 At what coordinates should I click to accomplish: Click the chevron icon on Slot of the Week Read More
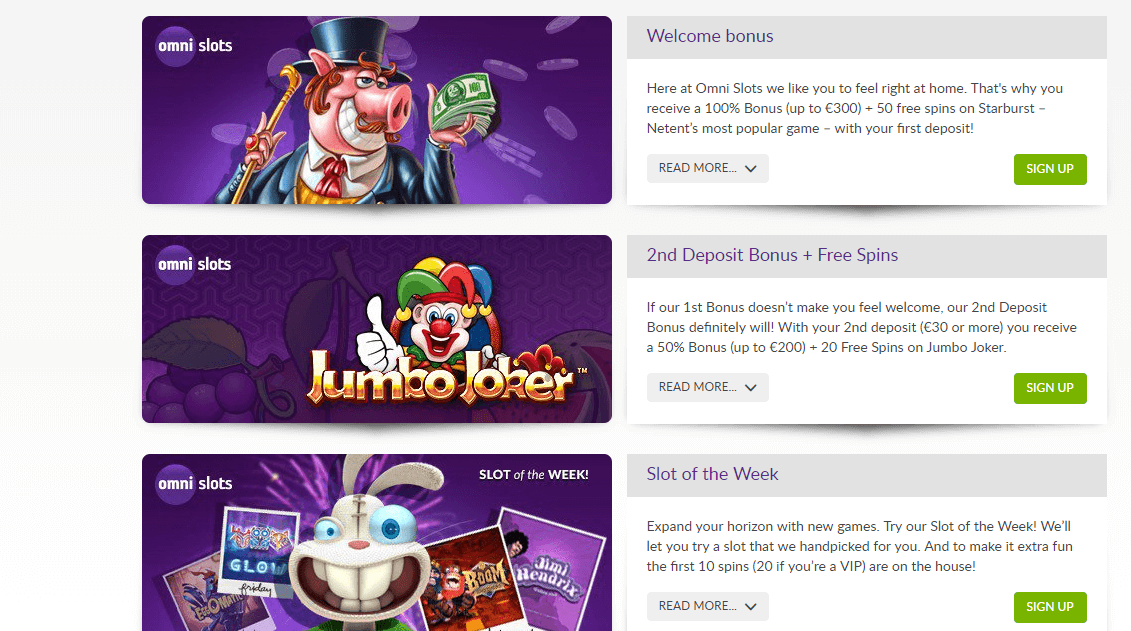coord(751,607)
